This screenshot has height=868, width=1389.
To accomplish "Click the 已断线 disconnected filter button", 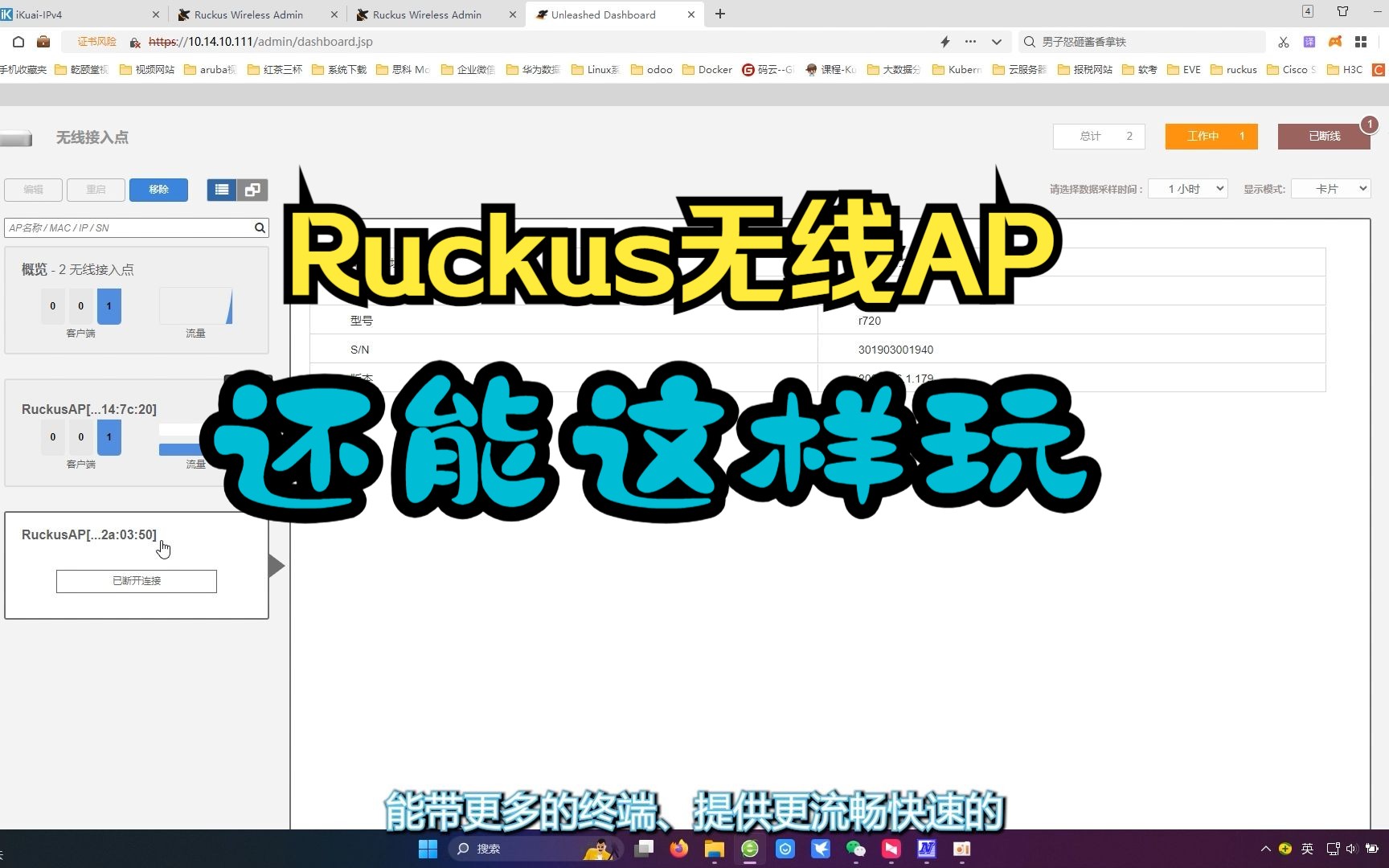I will click(x=1324, y=137).
